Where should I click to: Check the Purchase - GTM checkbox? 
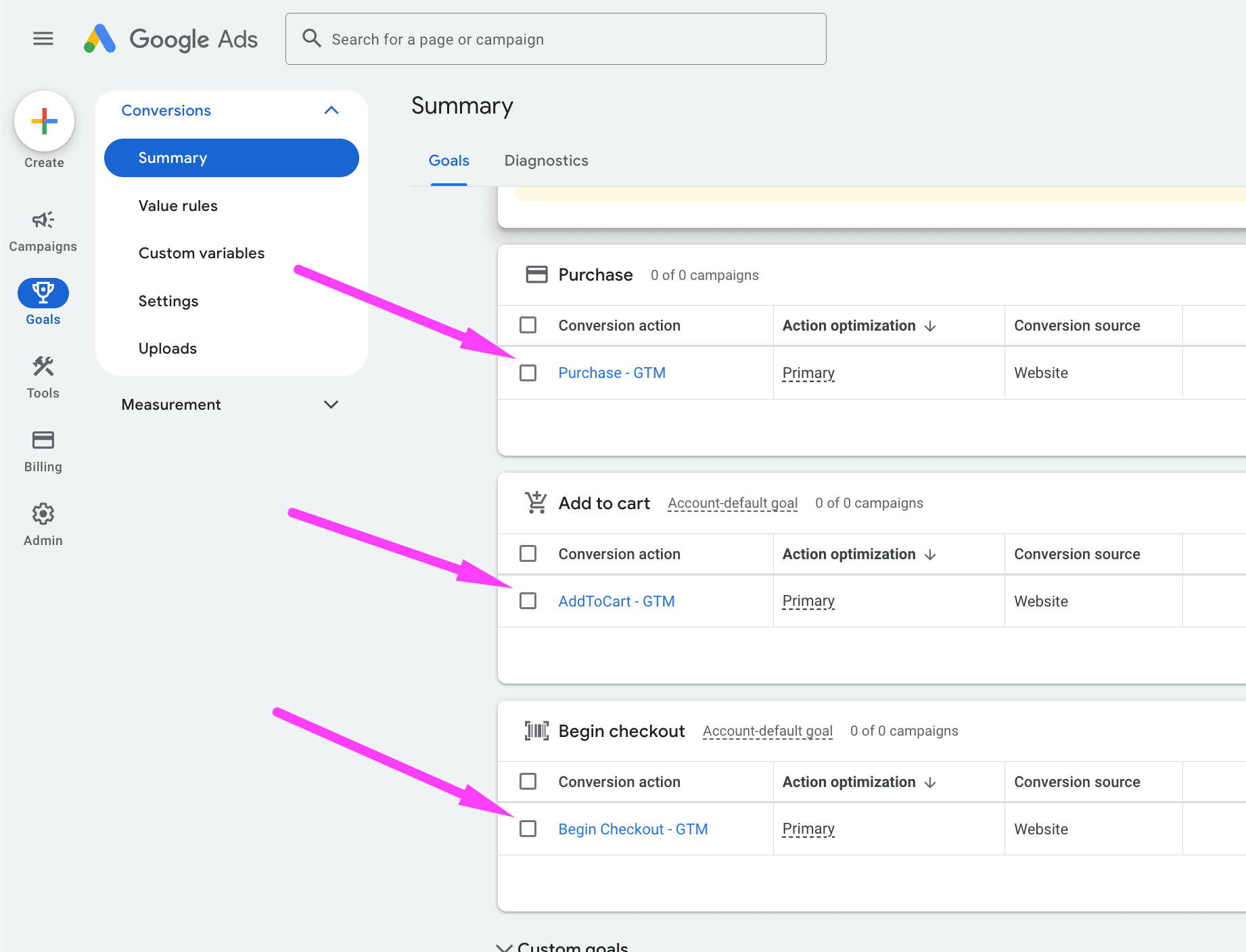(x=528, y=373)
